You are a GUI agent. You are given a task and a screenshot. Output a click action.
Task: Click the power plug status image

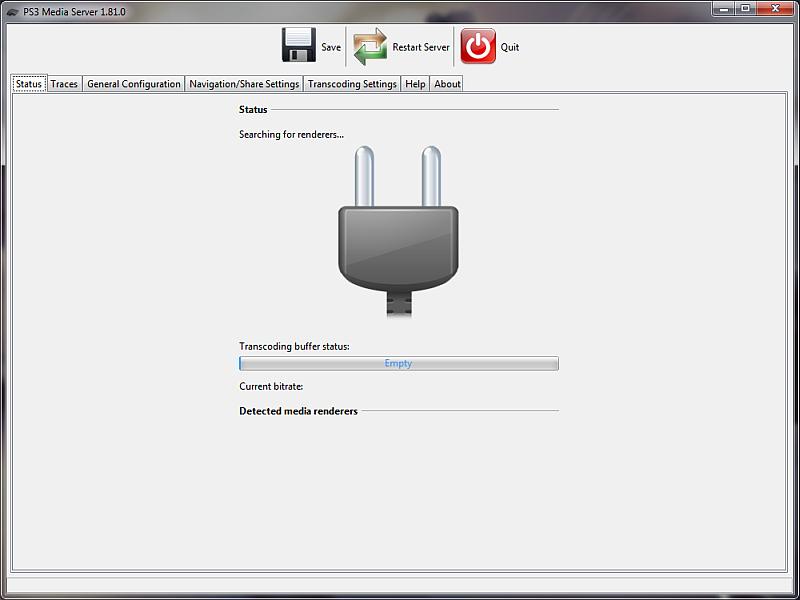(398, 232)
